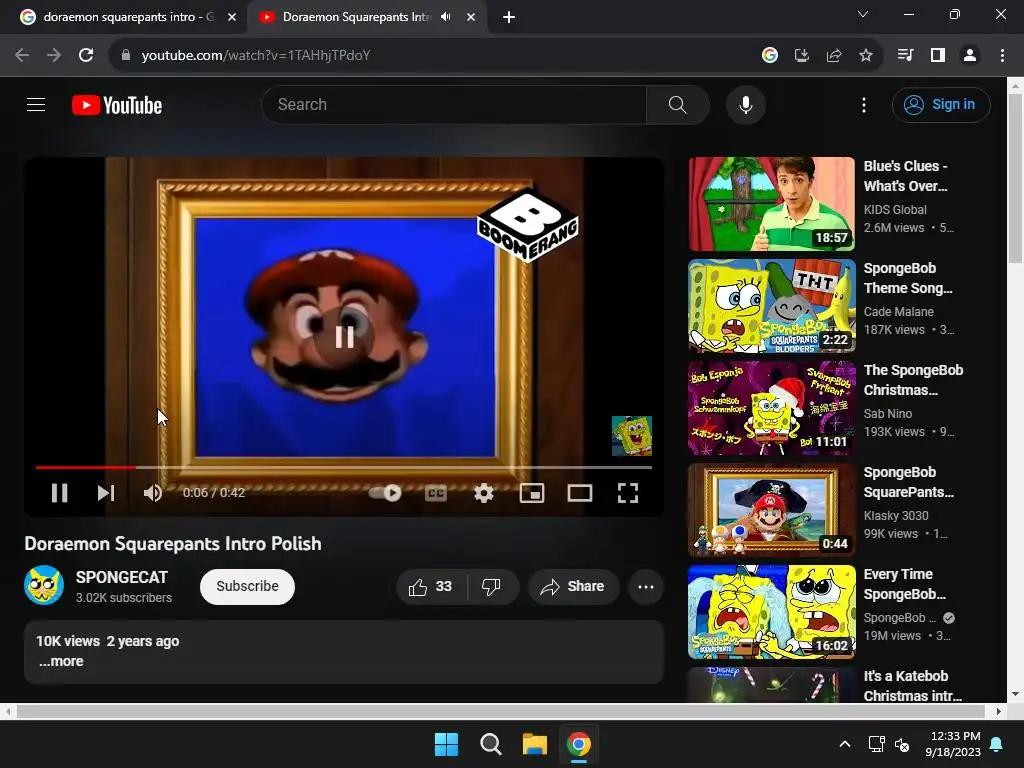Open Windows taskbar search
The width and height of the screenshot is (1024, 768).
[490, 744]
